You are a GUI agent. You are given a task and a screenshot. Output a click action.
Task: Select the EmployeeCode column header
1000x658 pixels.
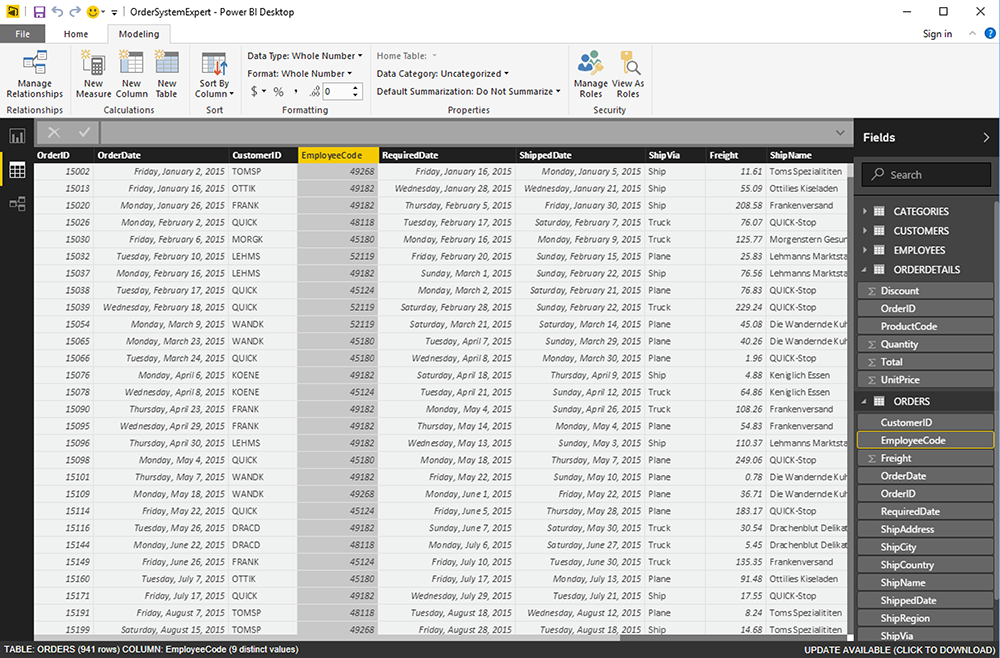click(x=338, y=155)
